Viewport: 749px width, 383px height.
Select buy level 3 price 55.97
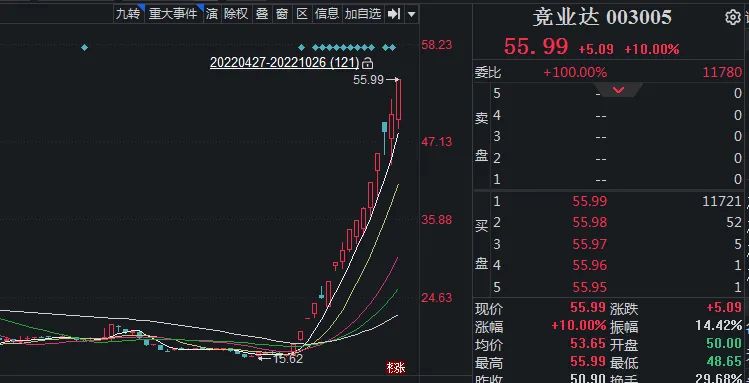click(590, 244)
